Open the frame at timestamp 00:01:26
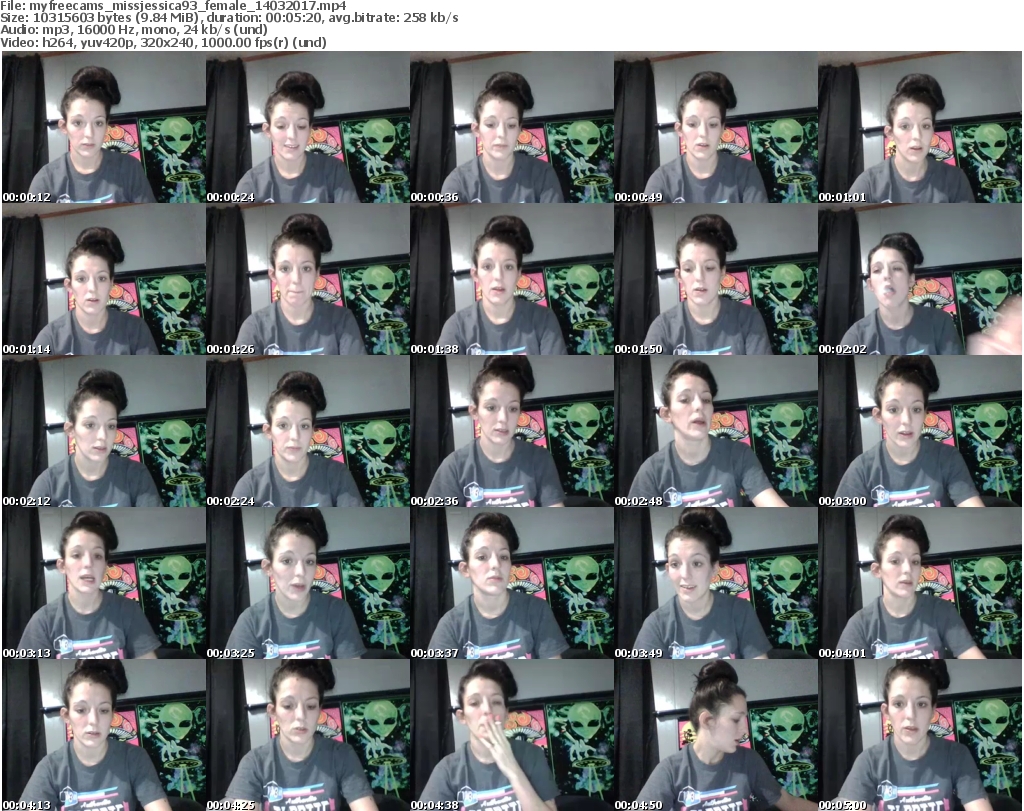 click(308, 279)
